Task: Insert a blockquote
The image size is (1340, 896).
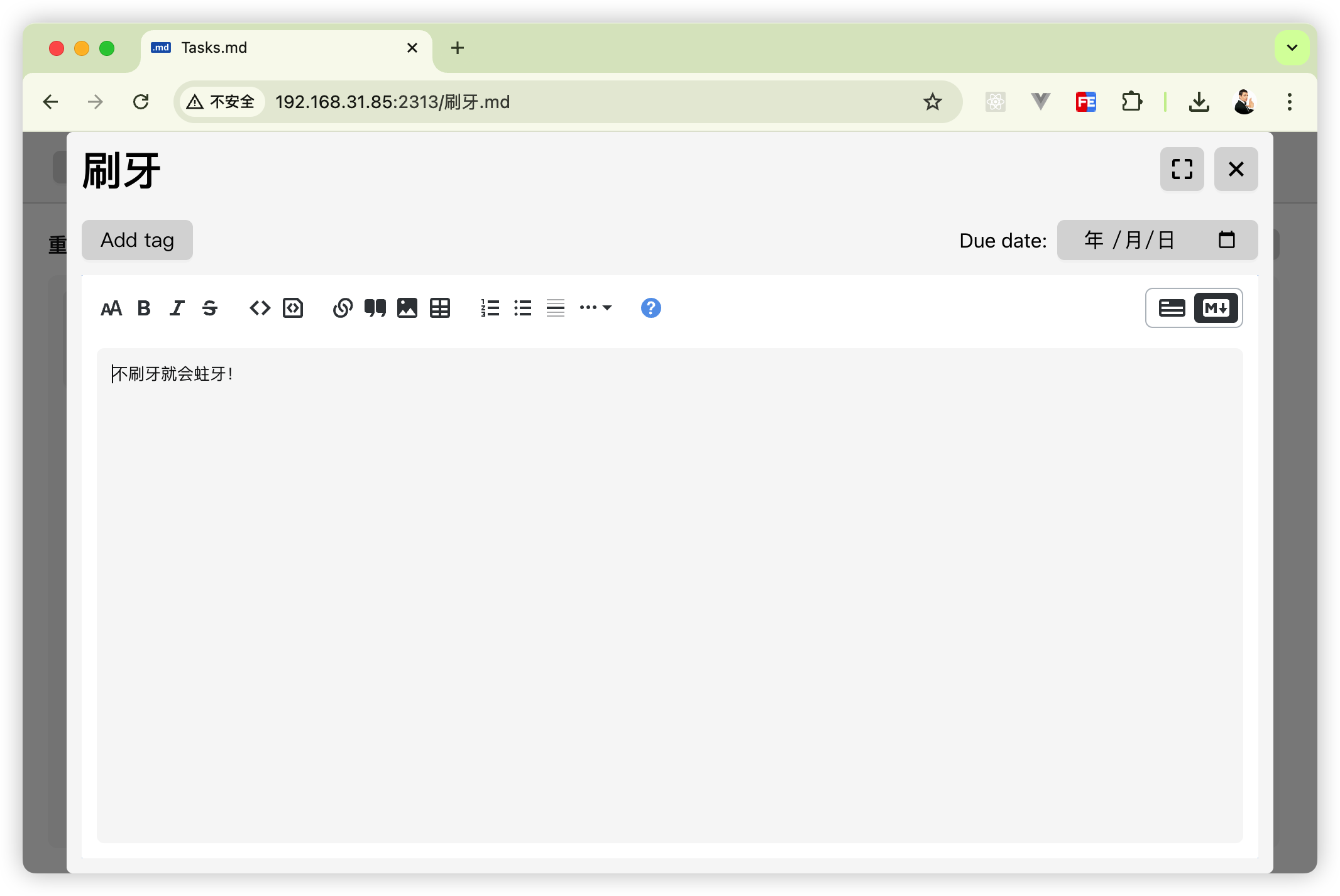Action: [x=375, y=308]
